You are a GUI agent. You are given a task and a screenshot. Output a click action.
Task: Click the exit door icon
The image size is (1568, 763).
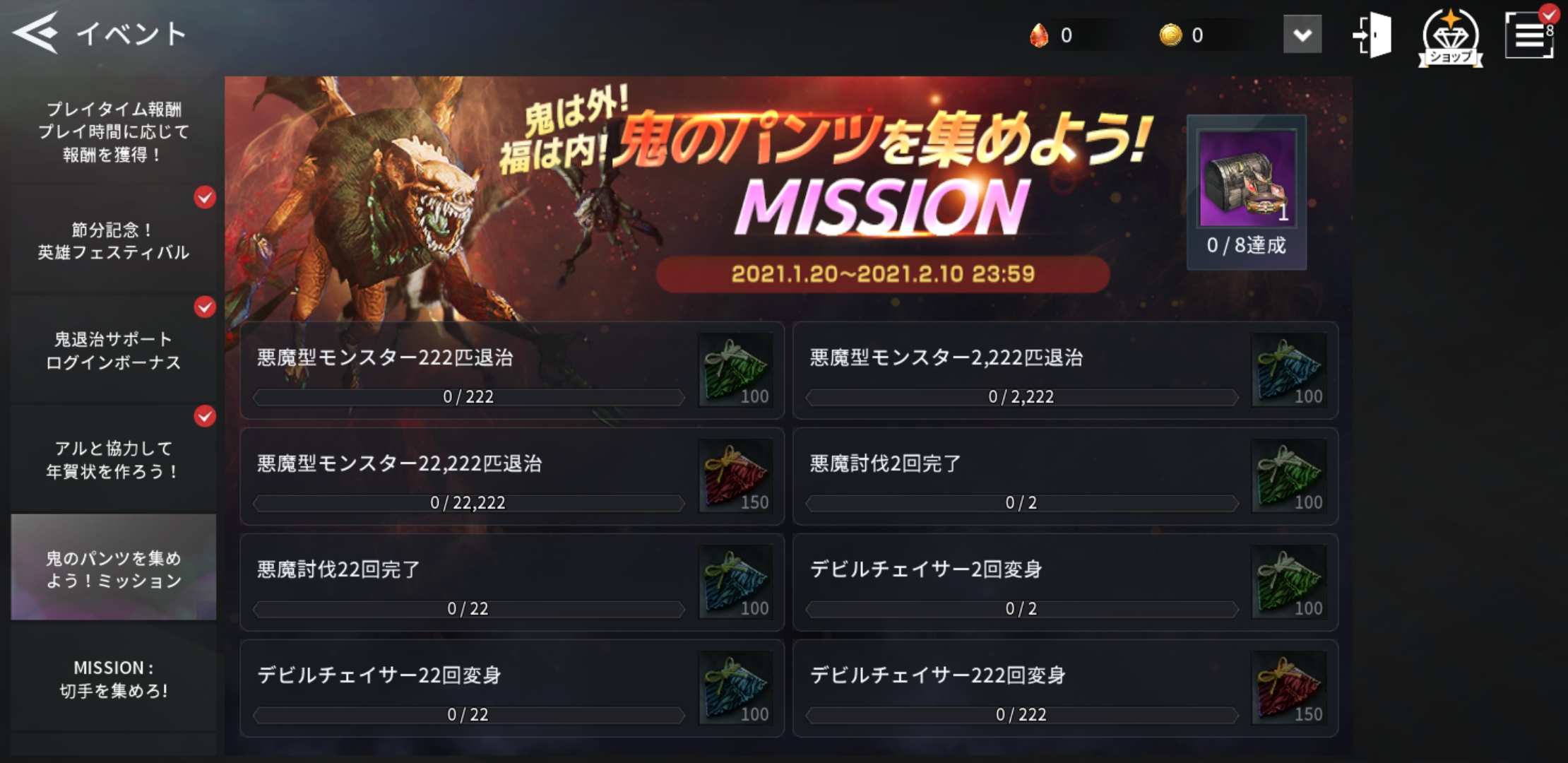(1373, 35)
